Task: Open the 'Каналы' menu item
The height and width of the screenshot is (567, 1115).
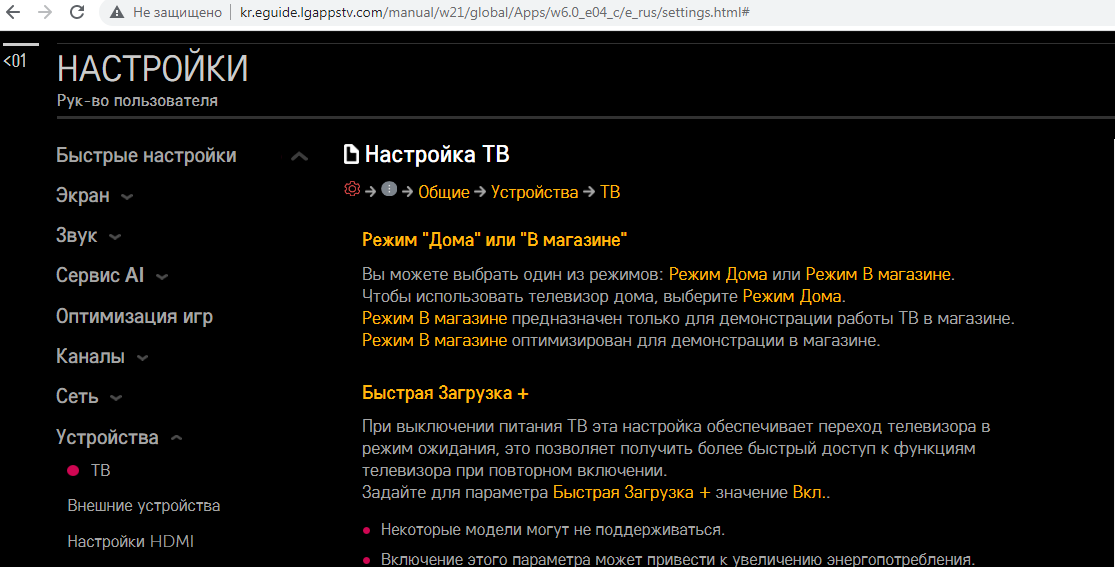Action: coord(90,356)
